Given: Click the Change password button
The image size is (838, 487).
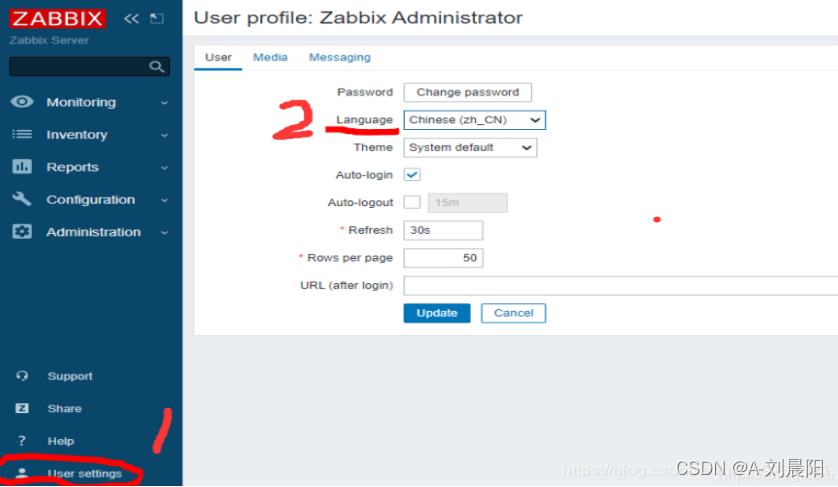Looking at the screenshot, I should [467, 92].
